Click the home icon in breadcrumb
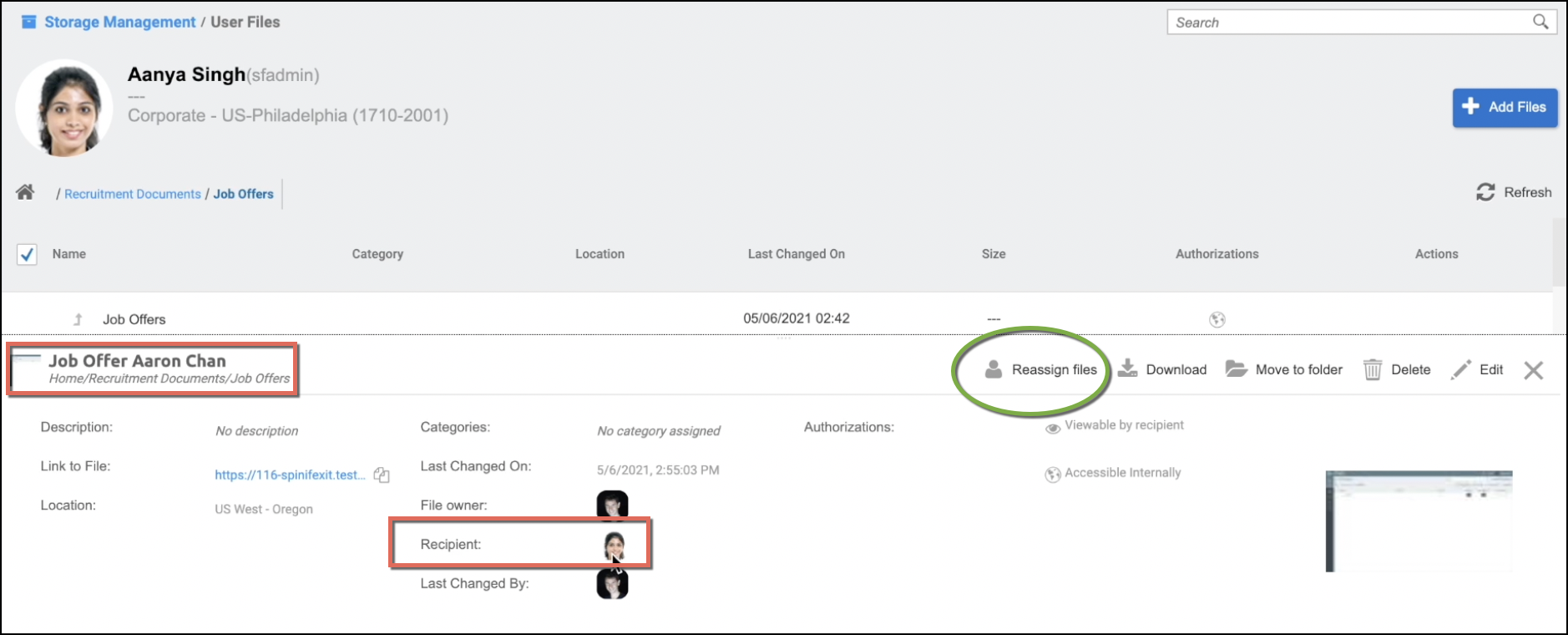The width and height of the screenshot is (1568, 635). pos(25,193)
